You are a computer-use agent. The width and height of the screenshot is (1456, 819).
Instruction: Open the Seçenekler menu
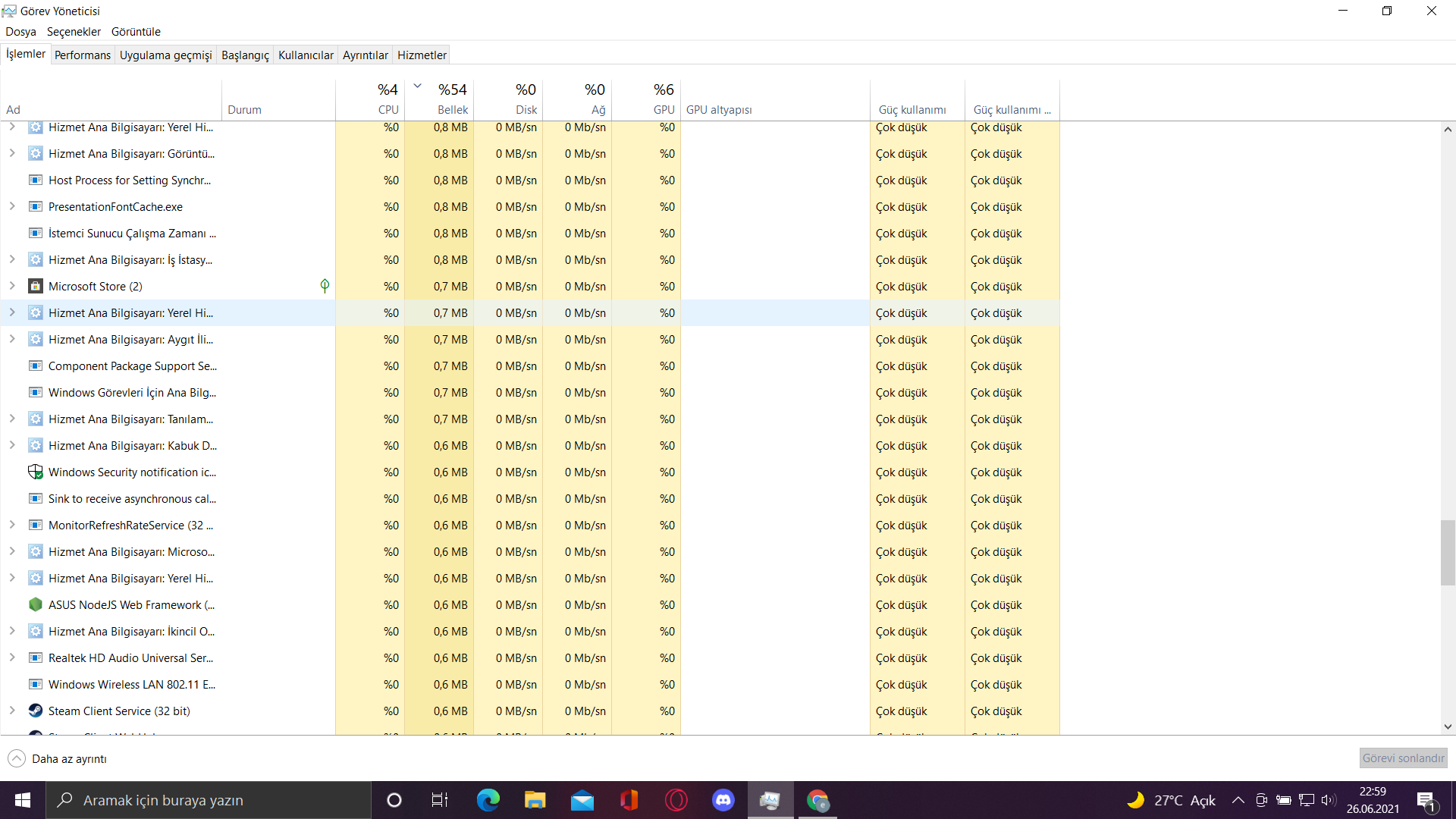(x=74, y=32)
